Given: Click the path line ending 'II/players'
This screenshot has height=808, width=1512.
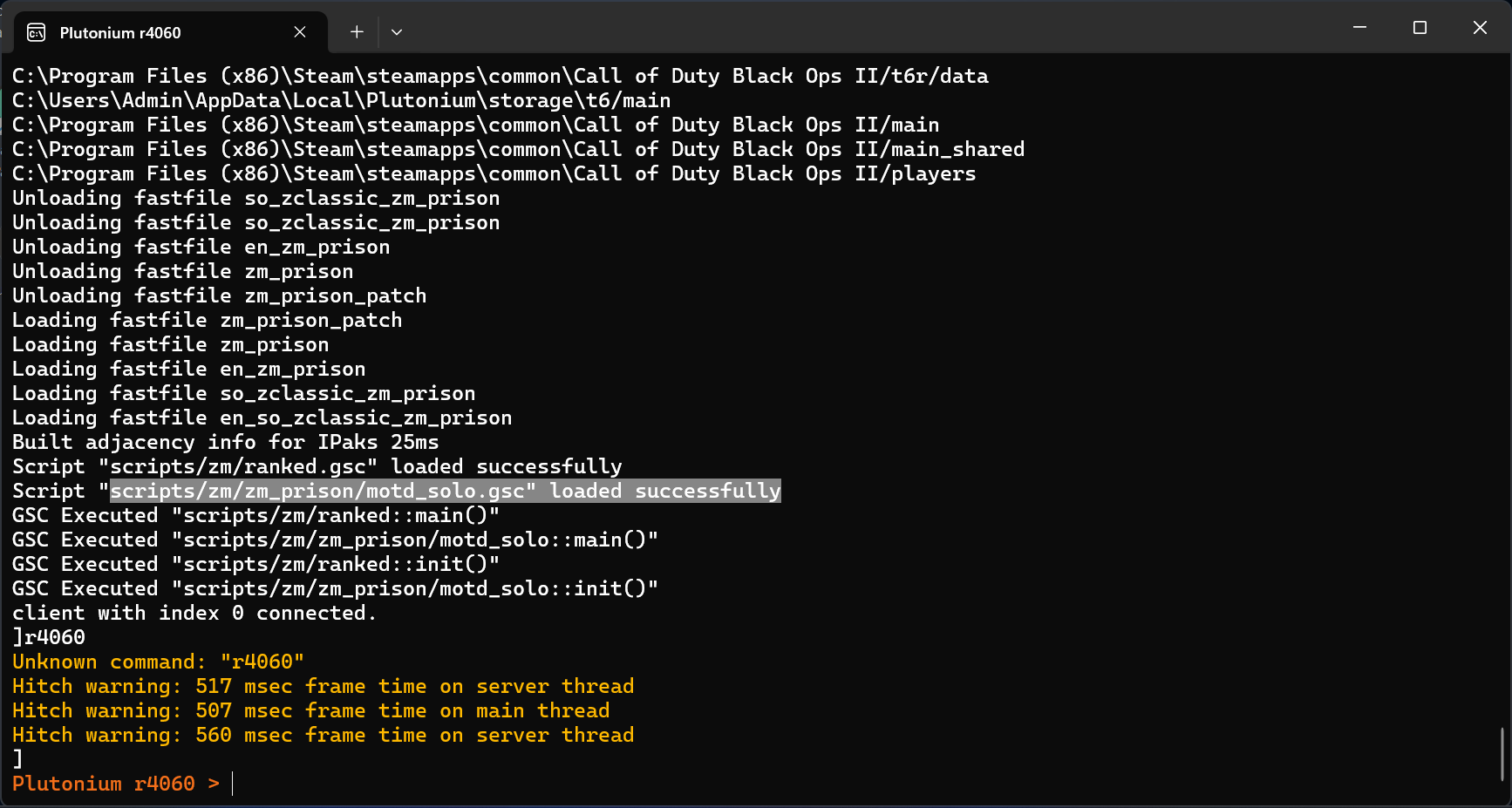Looking at the screenshot, I should [x=494, y=173].
